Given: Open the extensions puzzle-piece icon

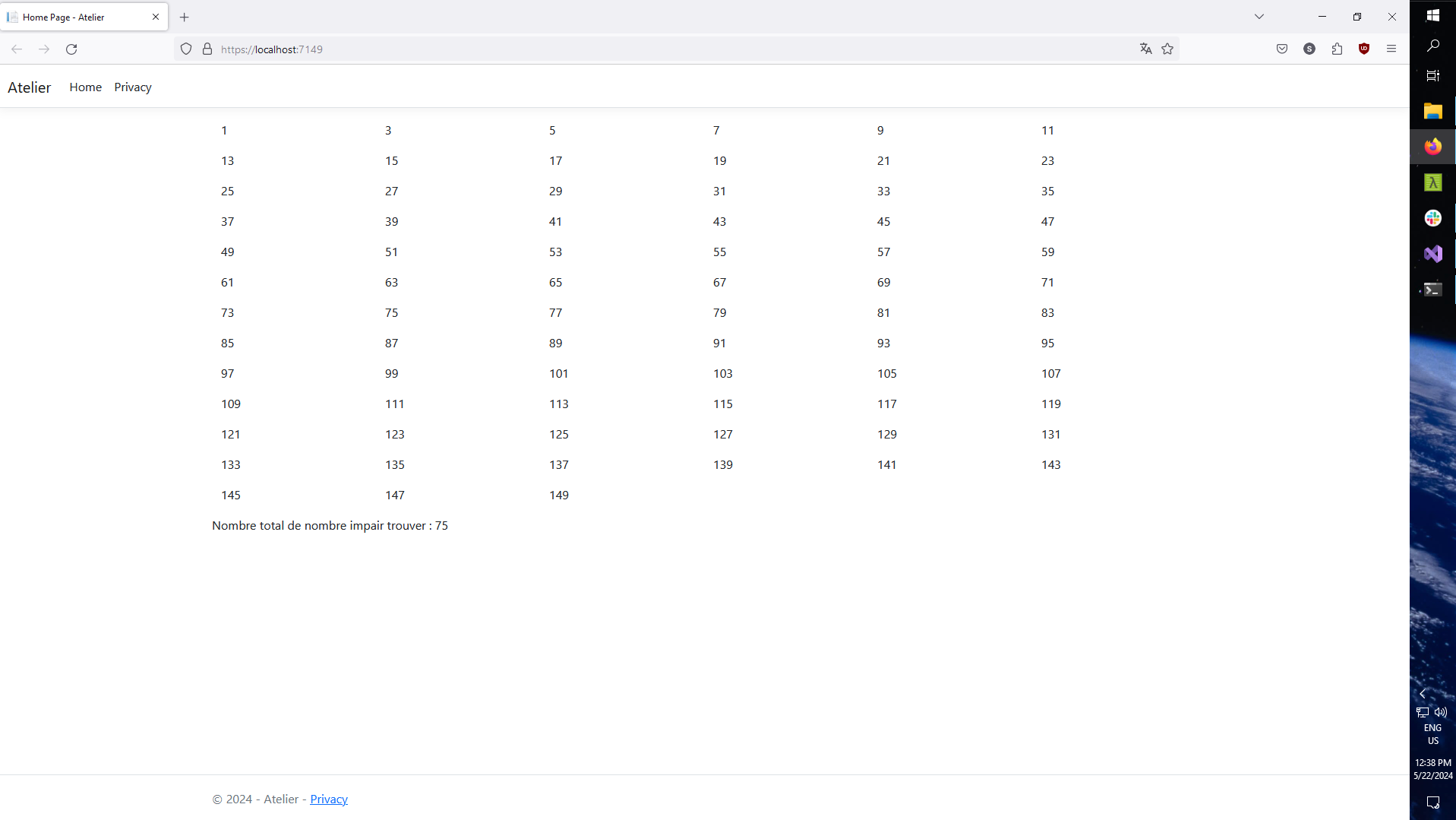Looking at the screenshot, I should pyautogui.click(x=1337, y=49).
